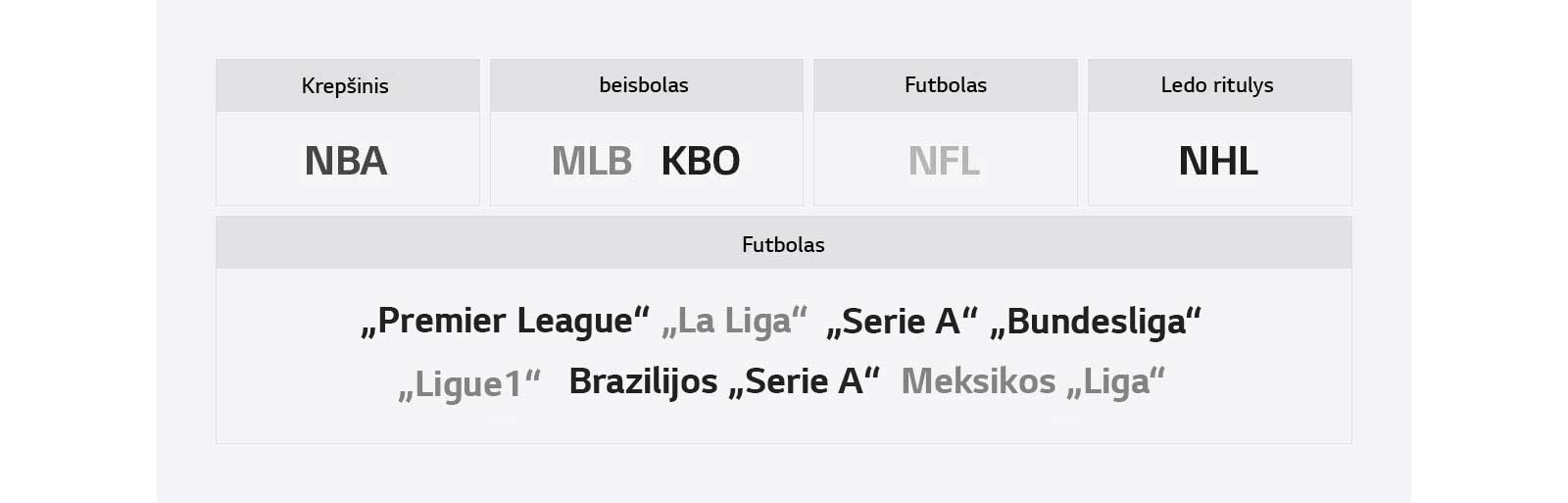1568x503 pixels.
Task: Select the Ledo ritulys category header
Action: click(1217, 85)
